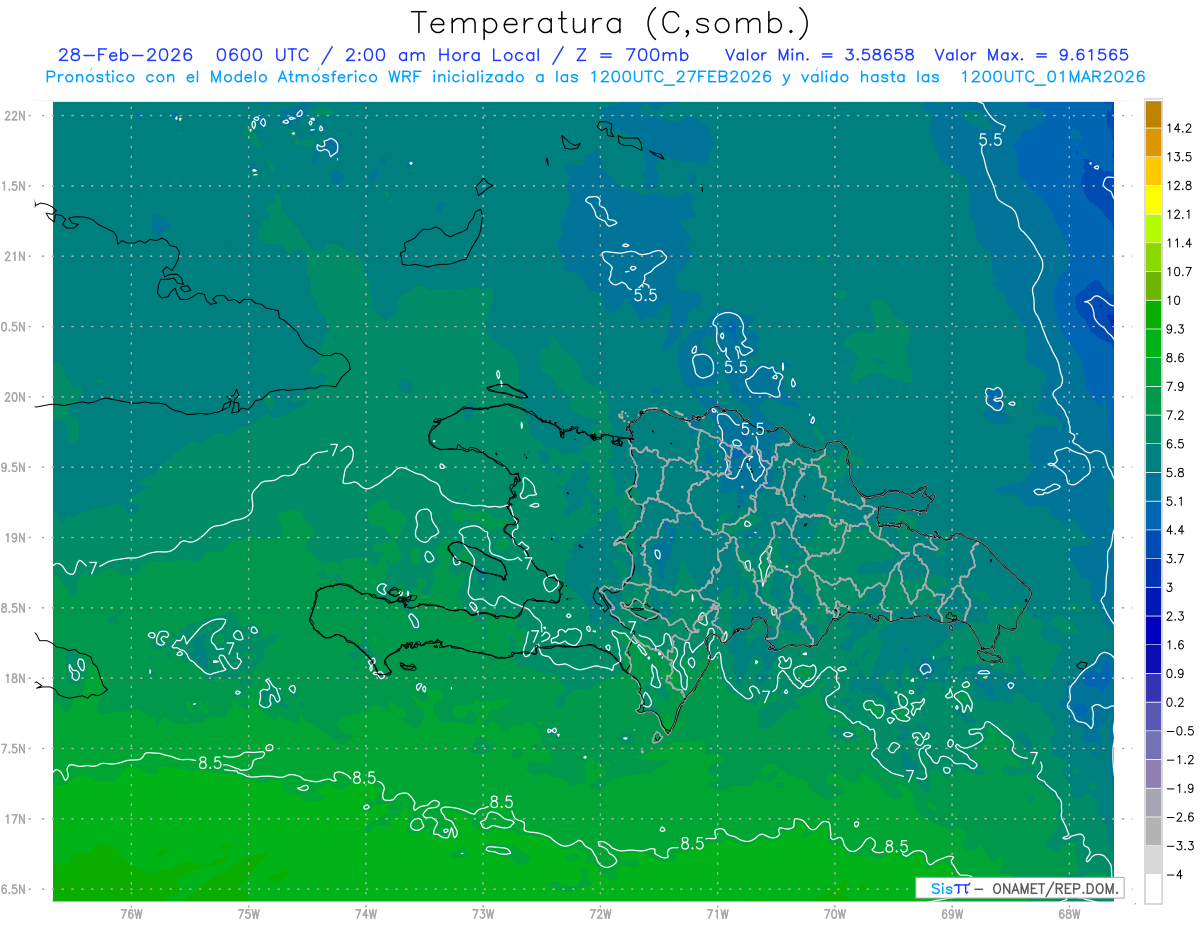Click the 13.5 value on color scale
This screenshot has width=1200, height=927.
click(1180, 157)
